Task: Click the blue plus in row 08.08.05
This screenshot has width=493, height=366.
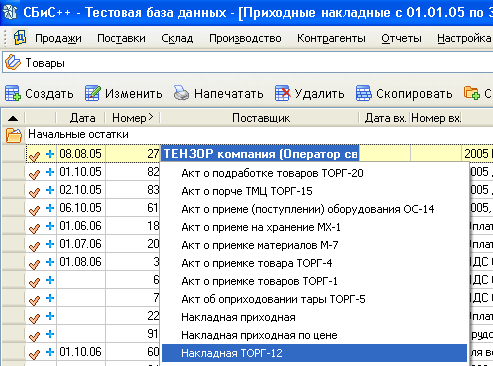Action: pyautogui.click(x=50, y=154)
